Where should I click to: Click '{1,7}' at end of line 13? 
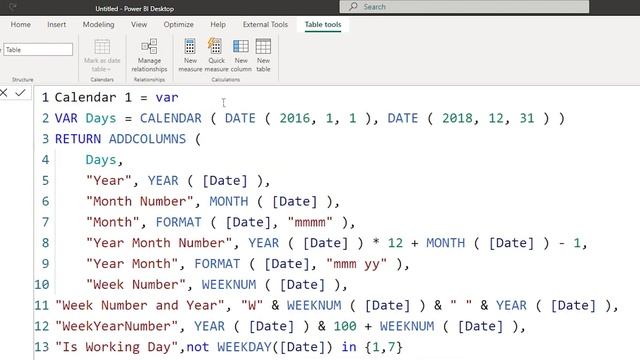click(384, 347)
